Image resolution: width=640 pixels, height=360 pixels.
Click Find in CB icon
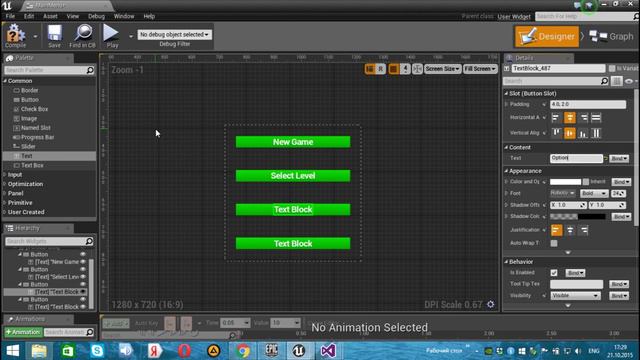pos(82,36)
